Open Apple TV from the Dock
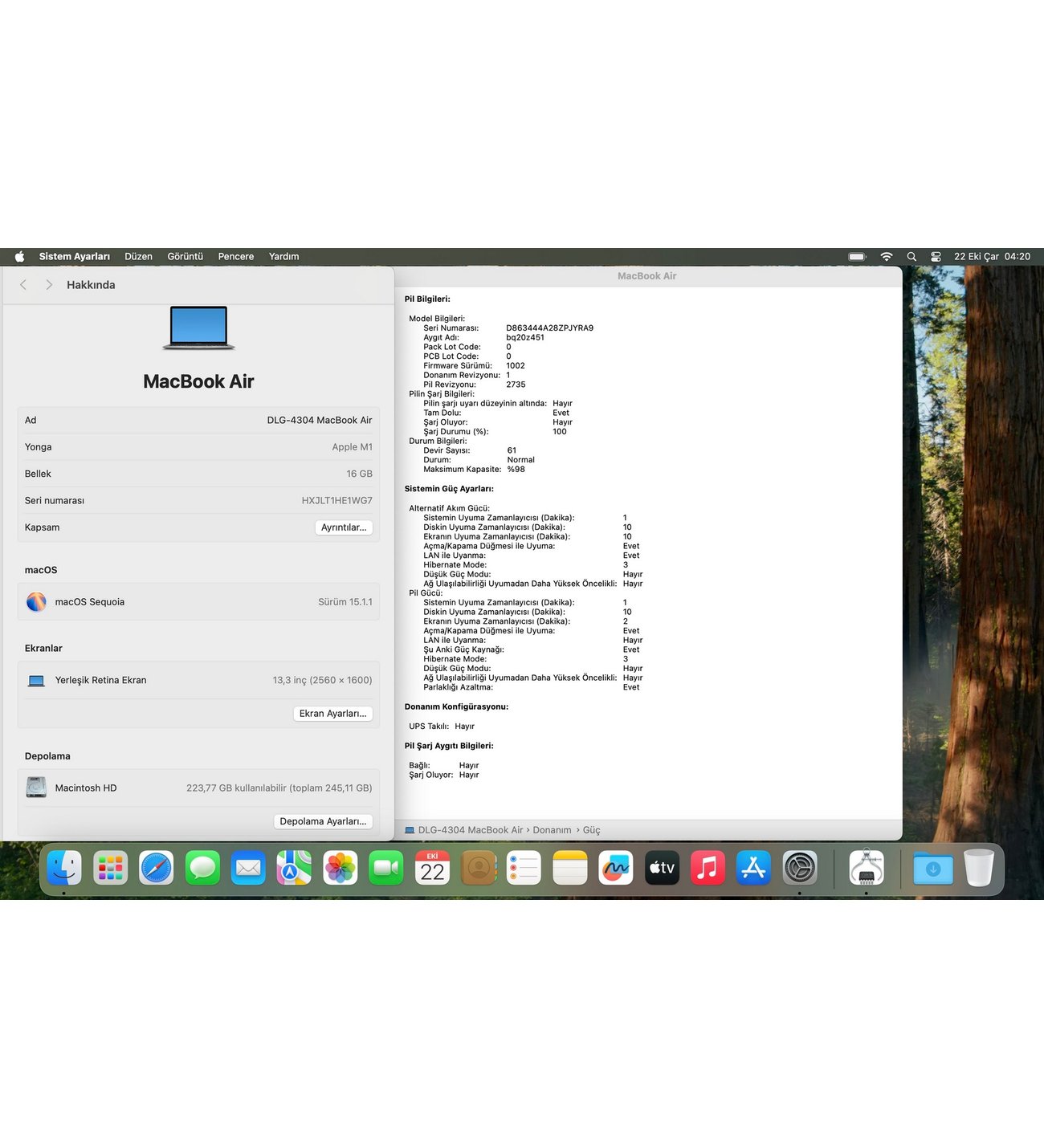The image size is (1044, 1148). pos(662,868)
